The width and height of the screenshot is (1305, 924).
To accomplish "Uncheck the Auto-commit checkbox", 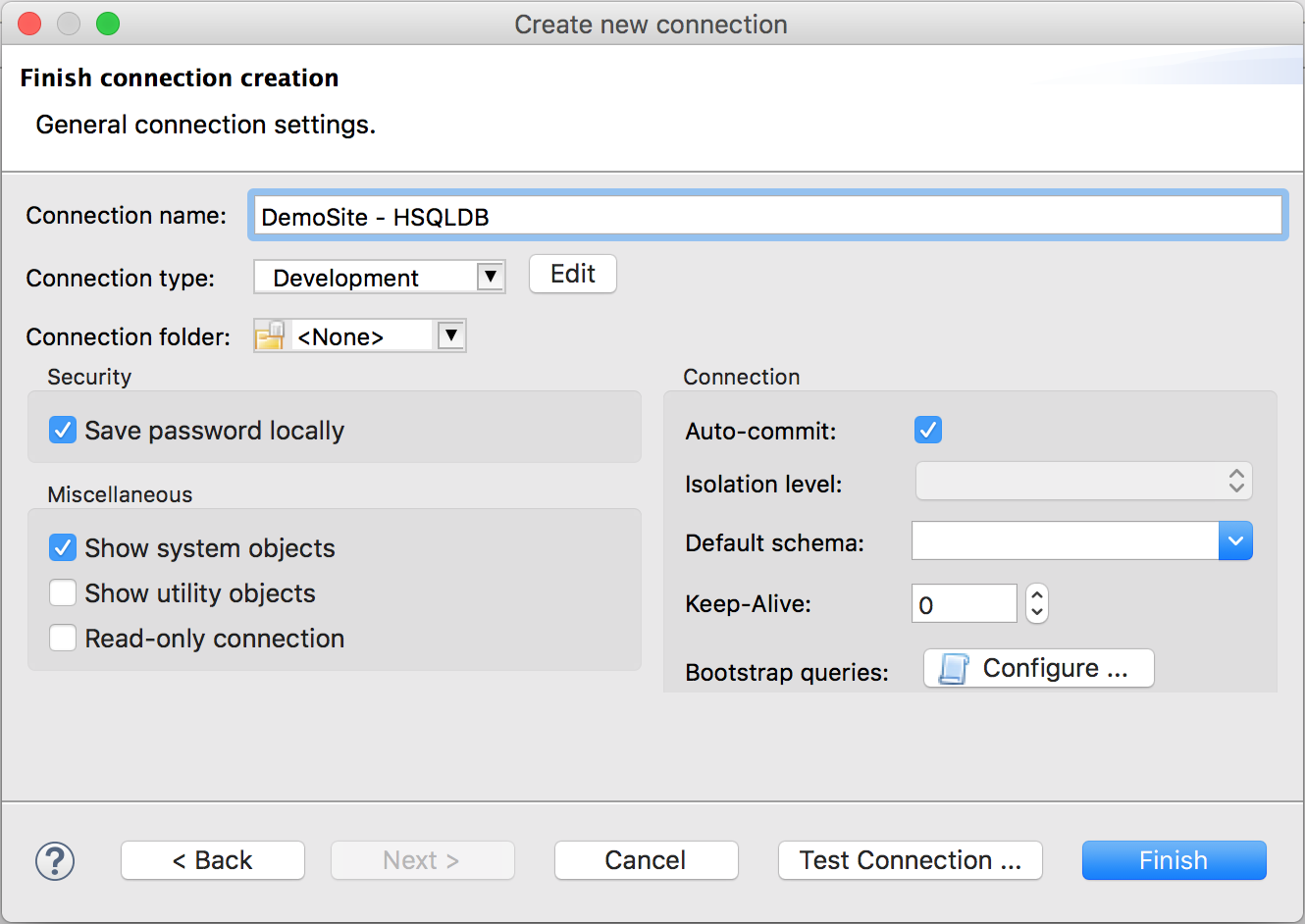I will click(927, 430).
